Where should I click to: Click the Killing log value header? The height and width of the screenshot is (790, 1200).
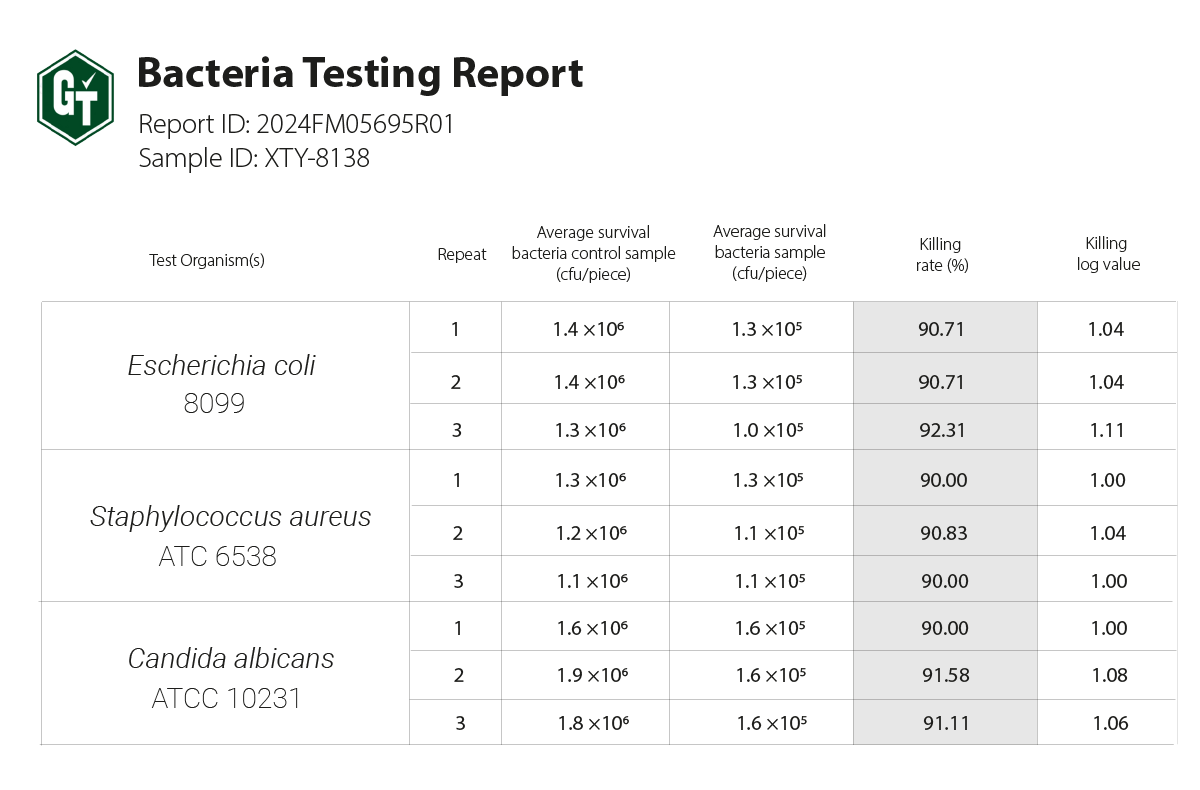pyautogui.click(x=1107, y=254)
